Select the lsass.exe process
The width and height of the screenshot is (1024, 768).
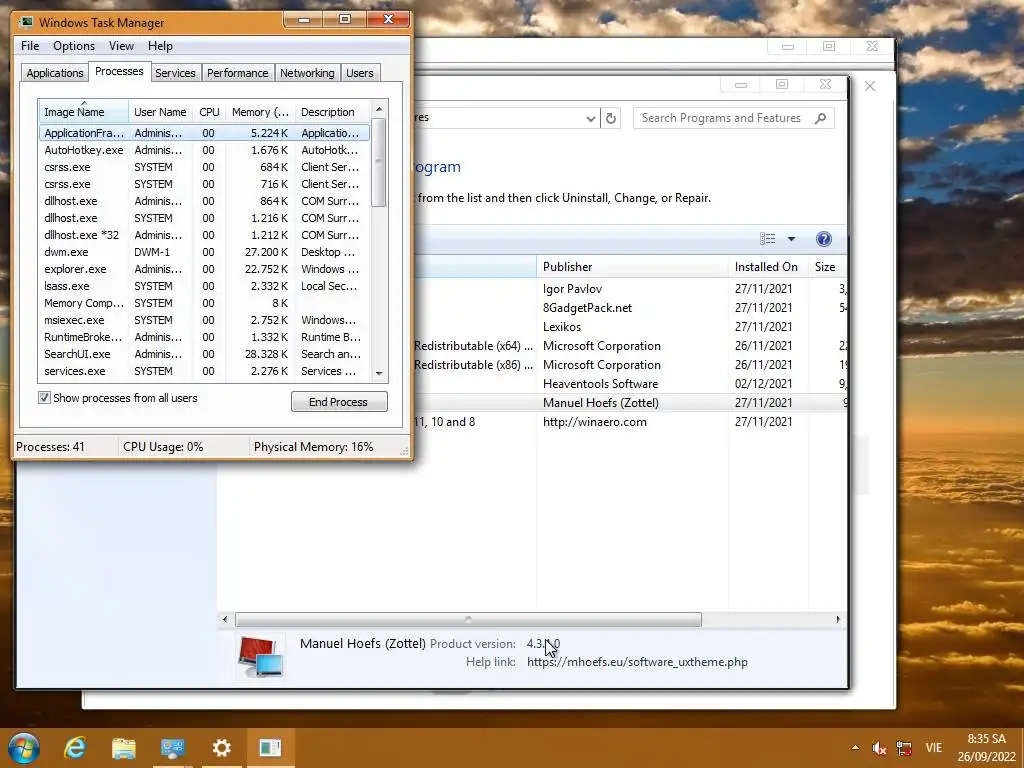[x=204, y=286]
